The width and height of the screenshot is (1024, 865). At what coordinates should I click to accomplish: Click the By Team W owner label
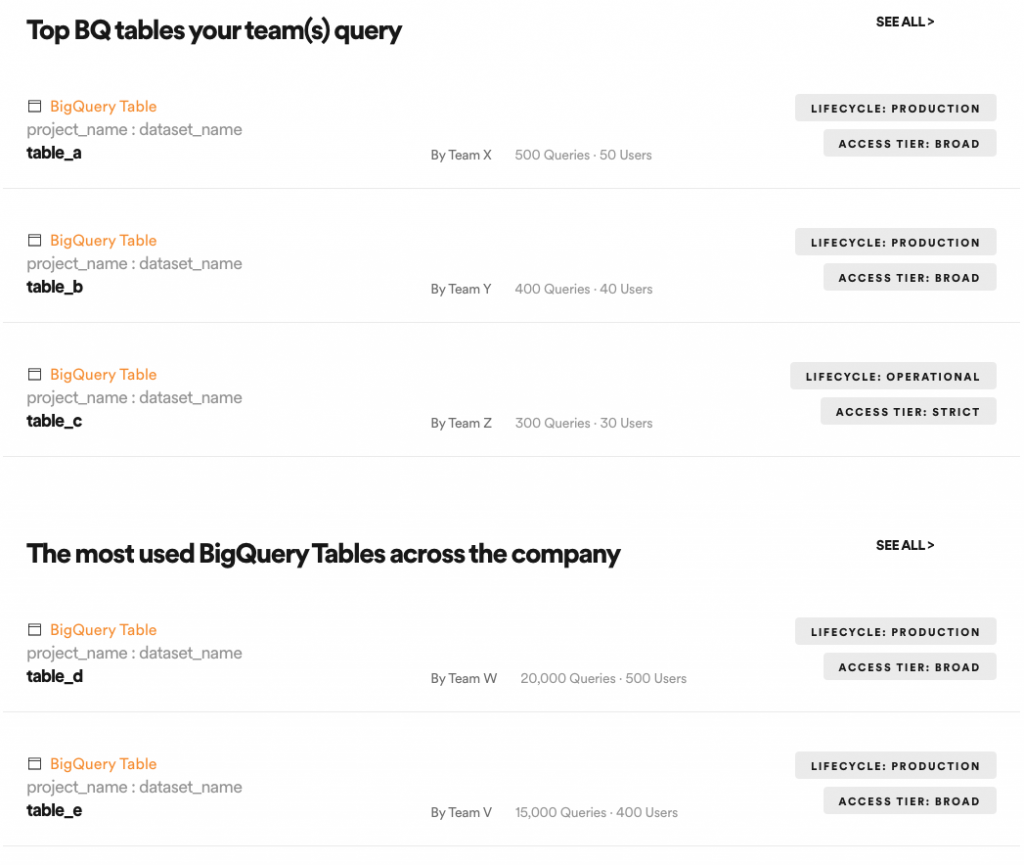point(463,678)
